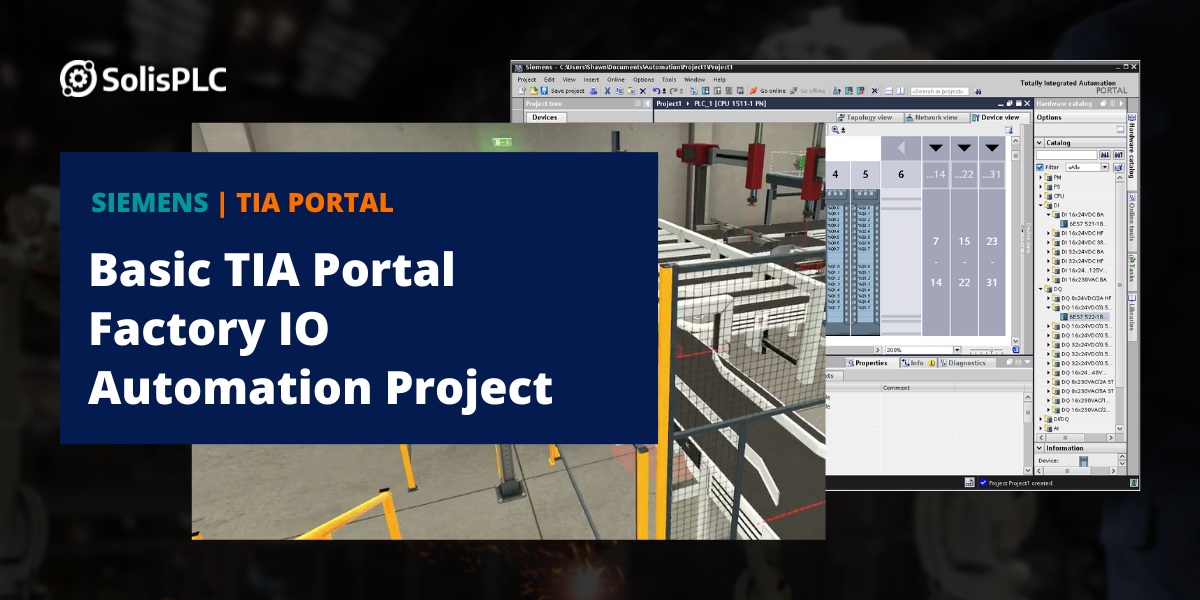1200x600 pixels.
Task: Select the 6ES7 522-1B module
Action: click(x=1088, y=317)
